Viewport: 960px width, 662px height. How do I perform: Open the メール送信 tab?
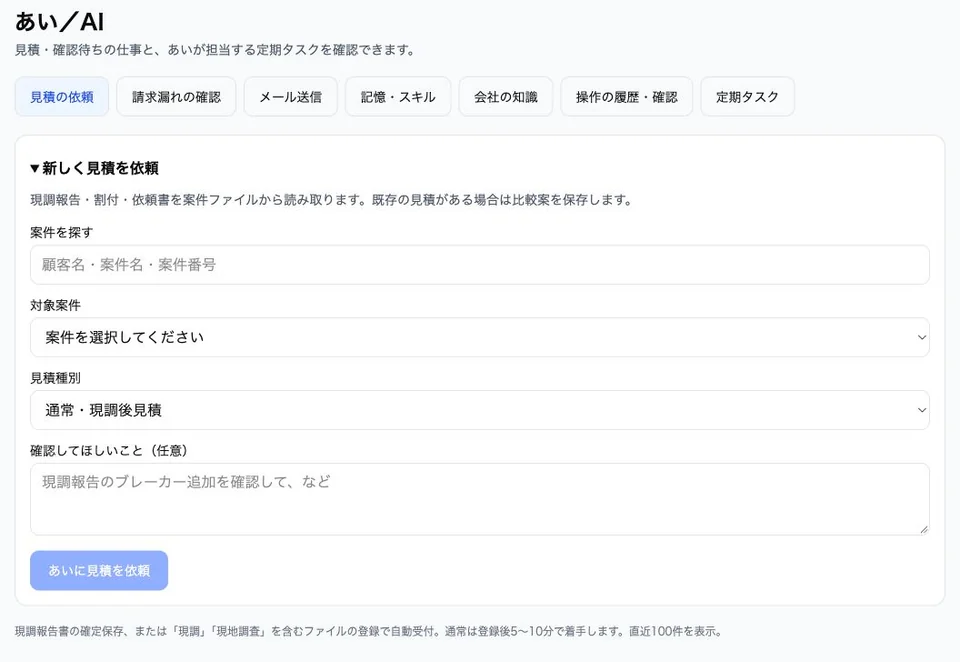(x=291, y=97)
